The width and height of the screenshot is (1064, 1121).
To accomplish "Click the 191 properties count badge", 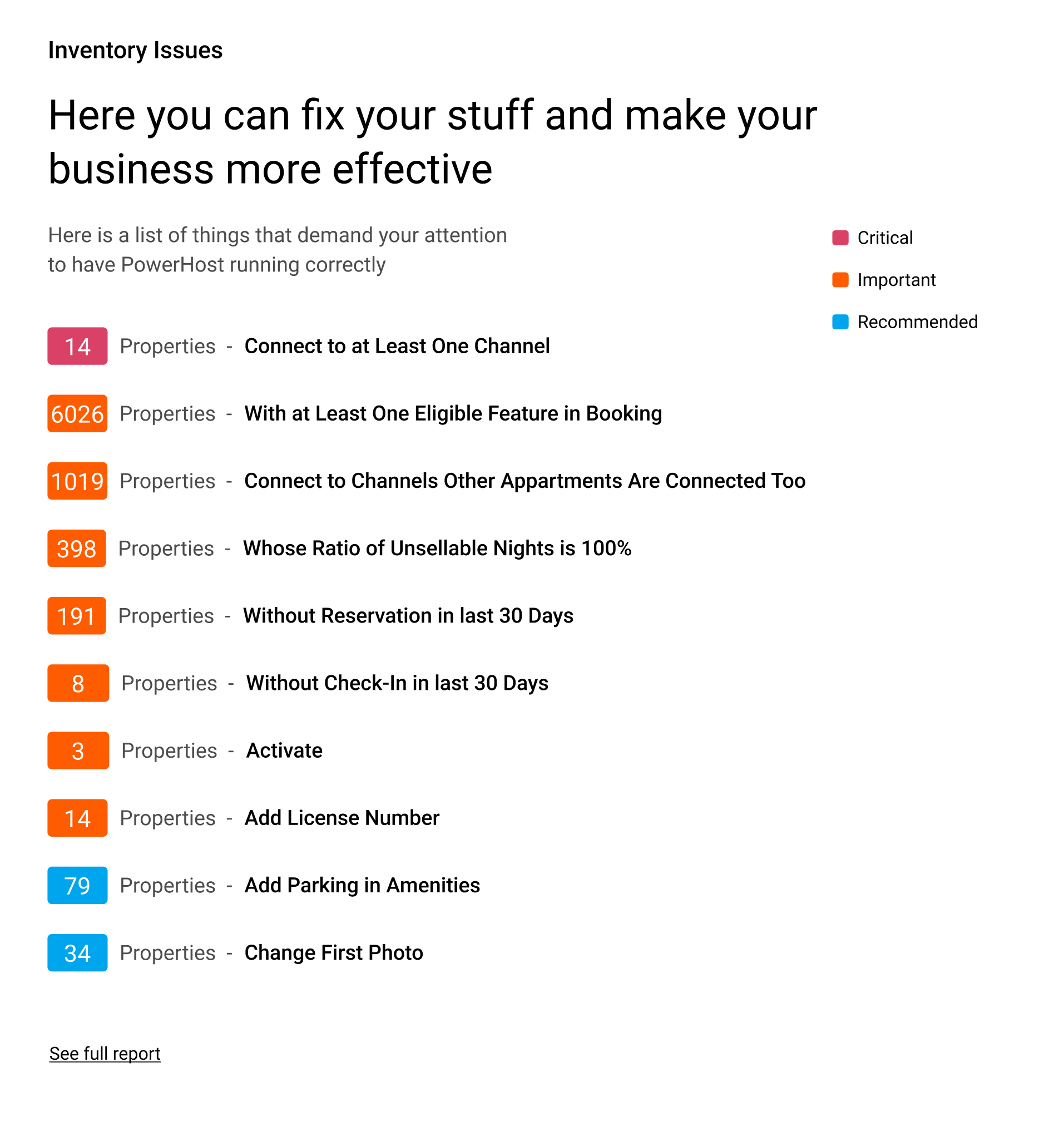I will pyautogui.click(x=77, y=615).
